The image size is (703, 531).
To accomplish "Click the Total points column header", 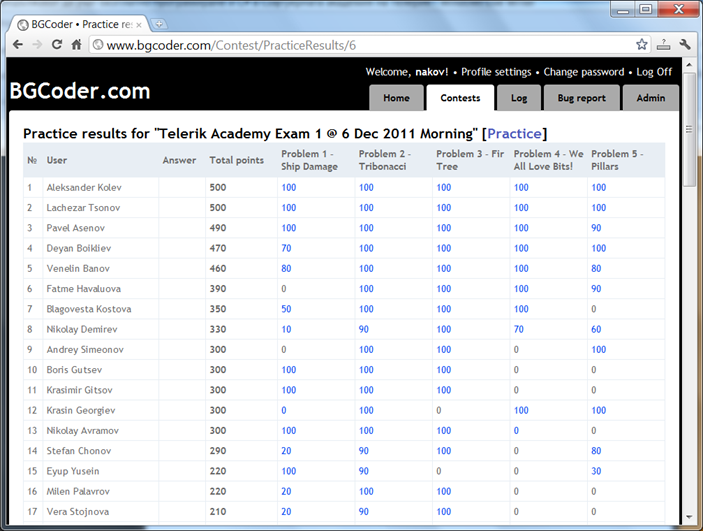I will [x=236, y=160].
